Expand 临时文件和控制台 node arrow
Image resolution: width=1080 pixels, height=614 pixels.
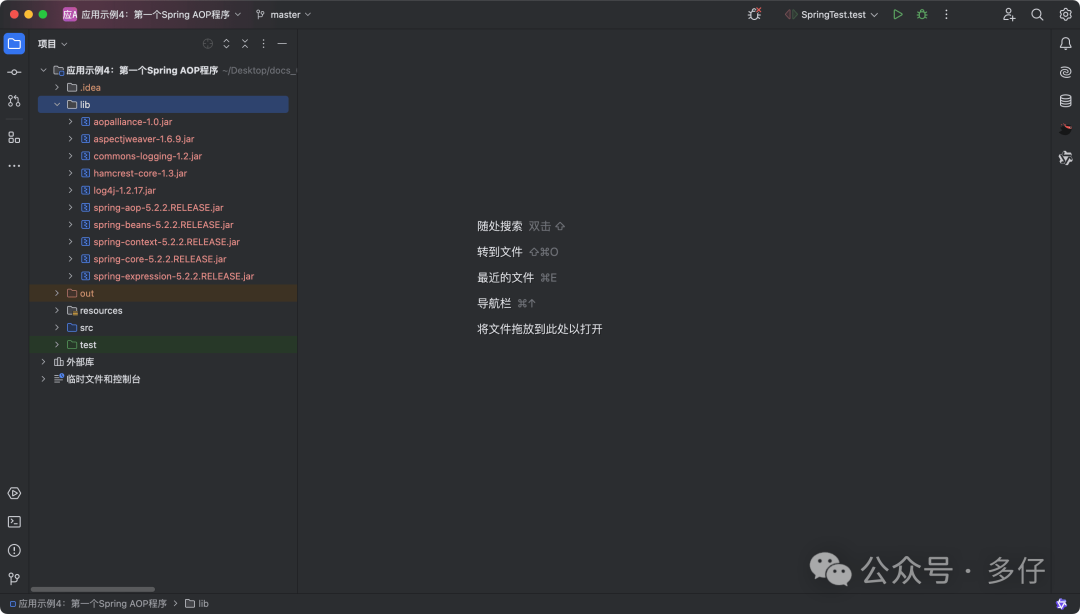point(43,379)
